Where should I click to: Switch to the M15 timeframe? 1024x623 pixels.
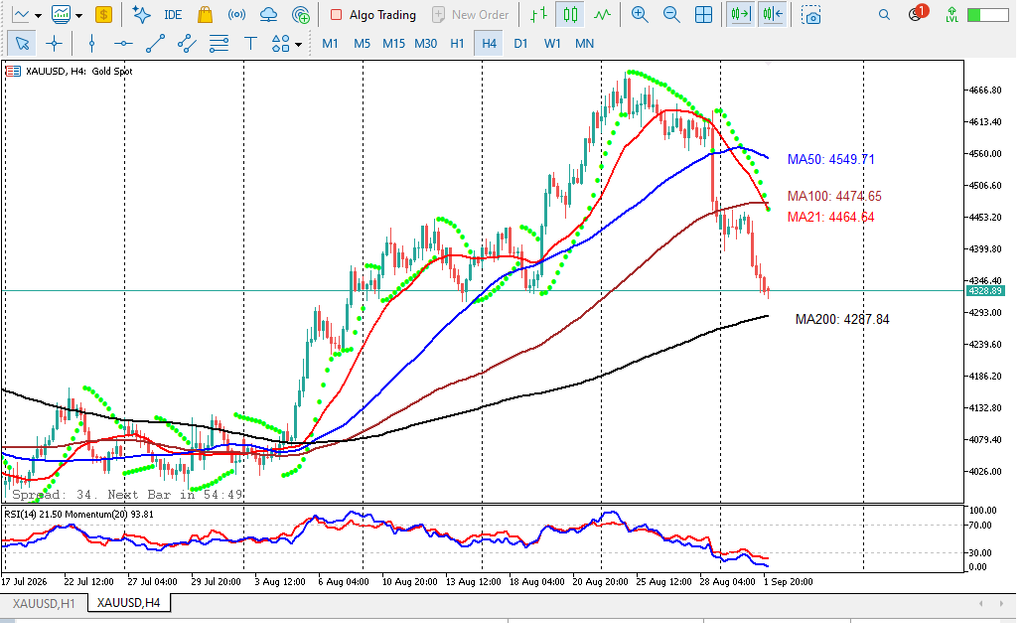(394, 44)
